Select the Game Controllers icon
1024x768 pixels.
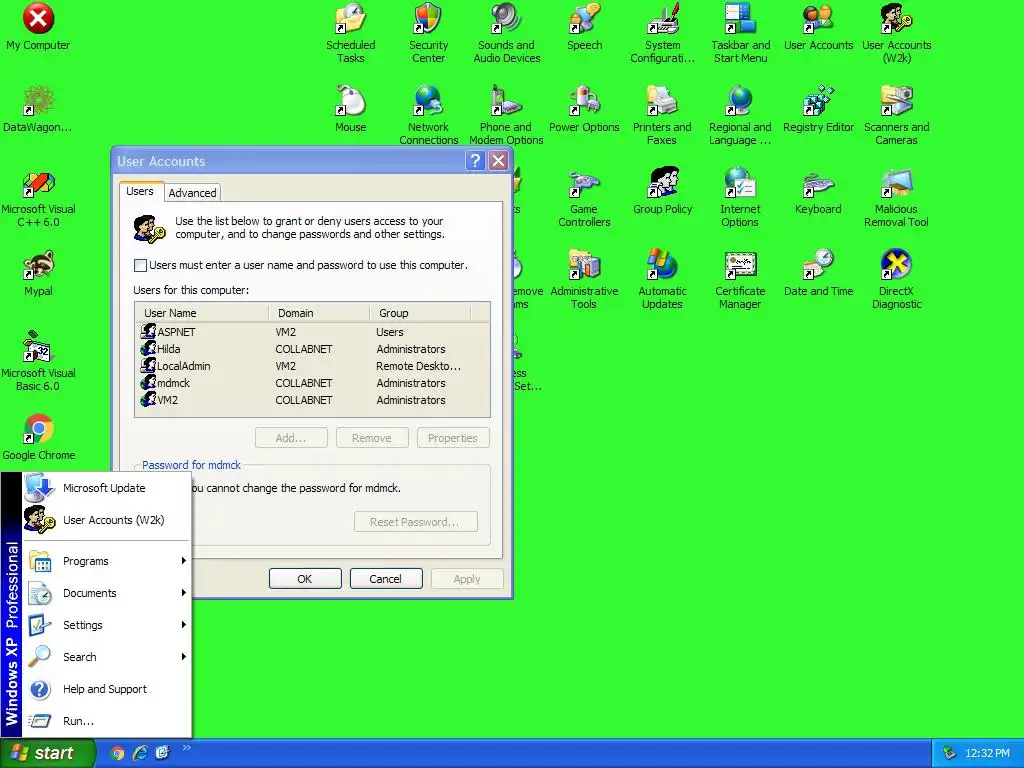point(584,197)
